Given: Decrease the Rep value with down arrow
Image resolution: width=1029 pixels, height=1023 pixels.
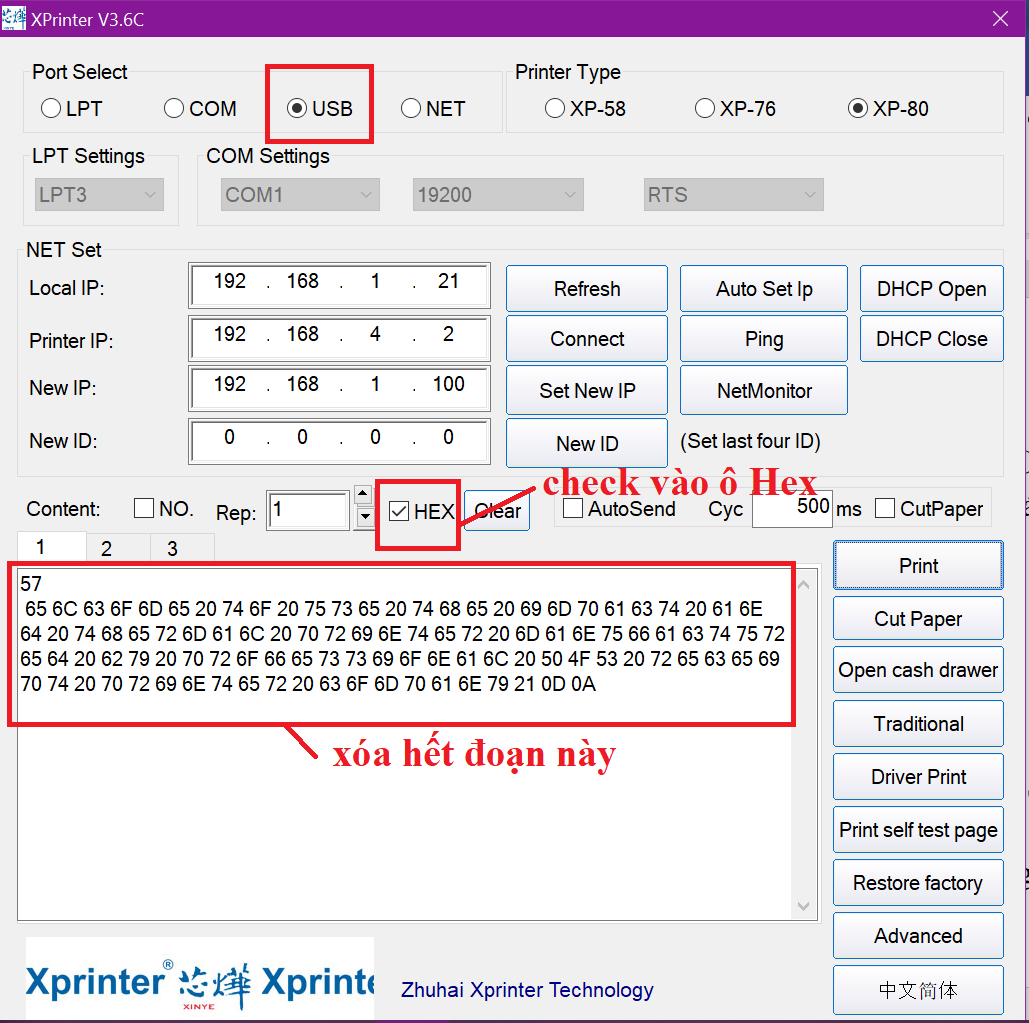Looking at the screenshot, I should click(x=363, y=517).
